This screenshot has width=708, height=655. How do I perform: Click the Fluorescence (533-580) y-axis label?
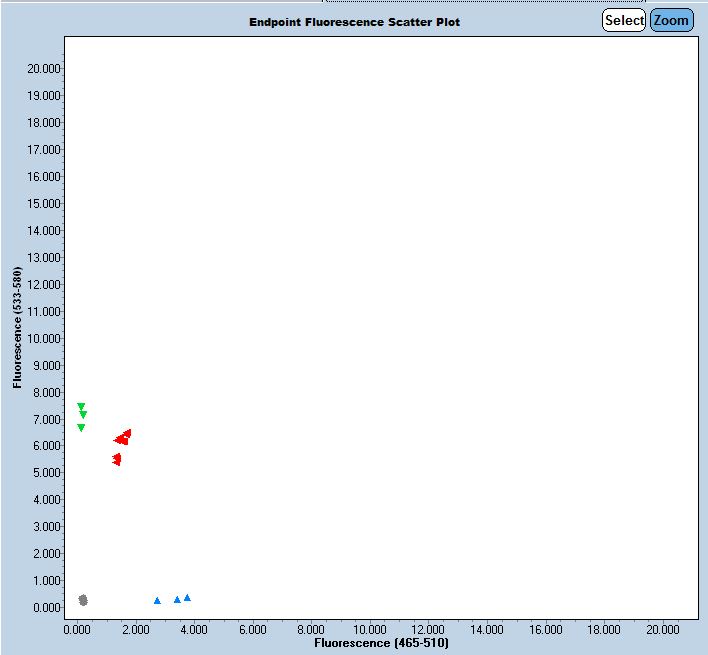point(17,327)
